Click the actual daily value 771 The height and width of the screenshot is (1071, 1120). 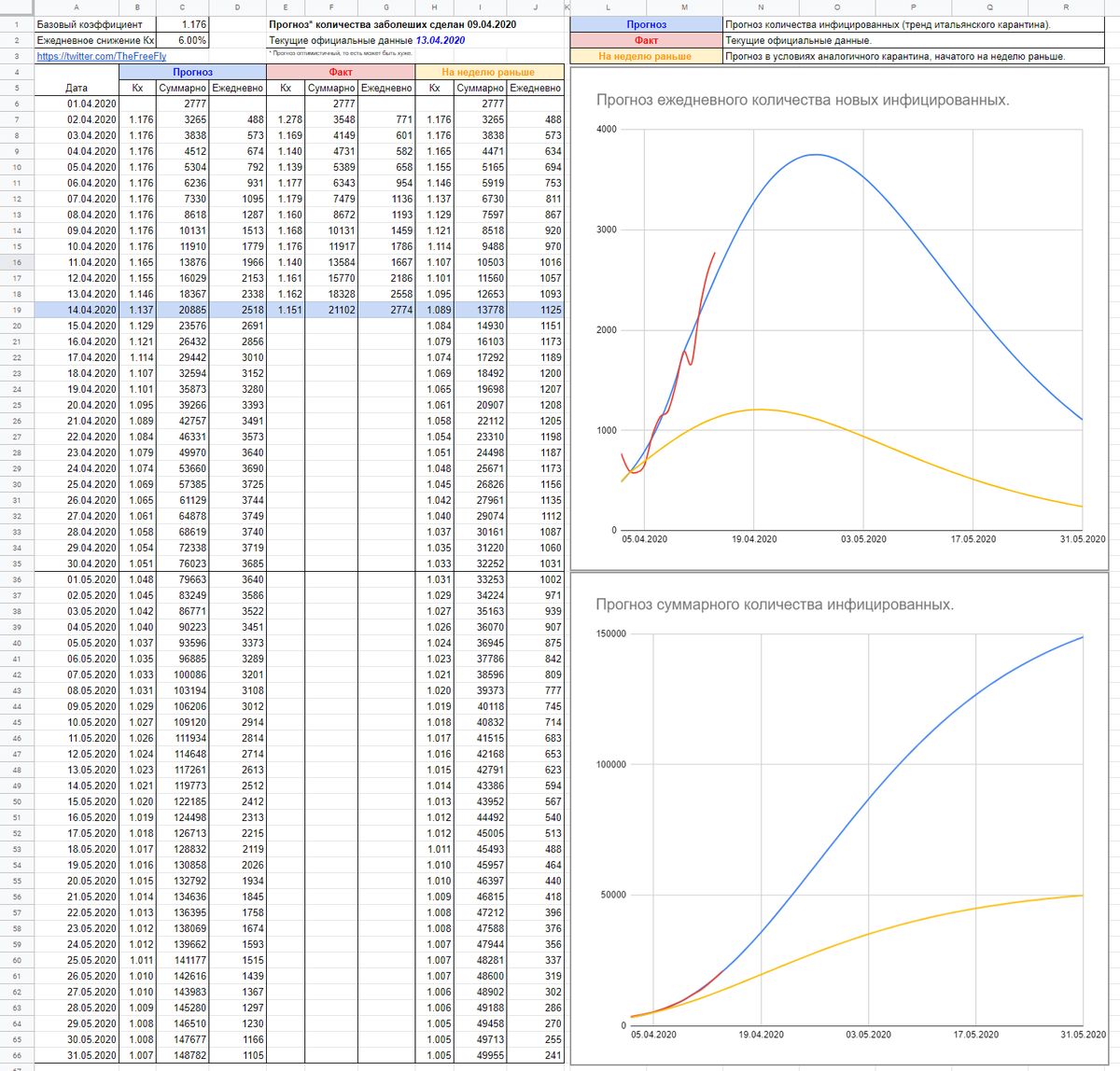click(x=386, y=119)
